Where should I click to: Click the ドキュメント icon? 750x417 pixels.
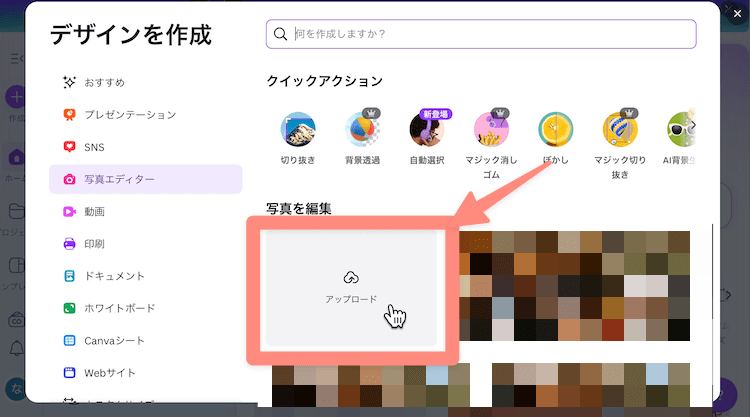click(x=69, y=276)
